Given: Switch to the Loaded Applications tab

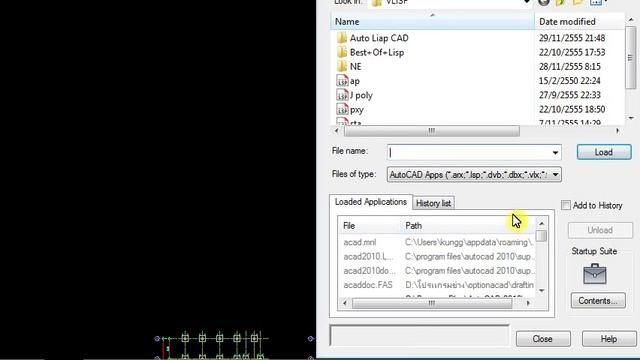Looking at the screenshot, I should click(x=371, y=202).
